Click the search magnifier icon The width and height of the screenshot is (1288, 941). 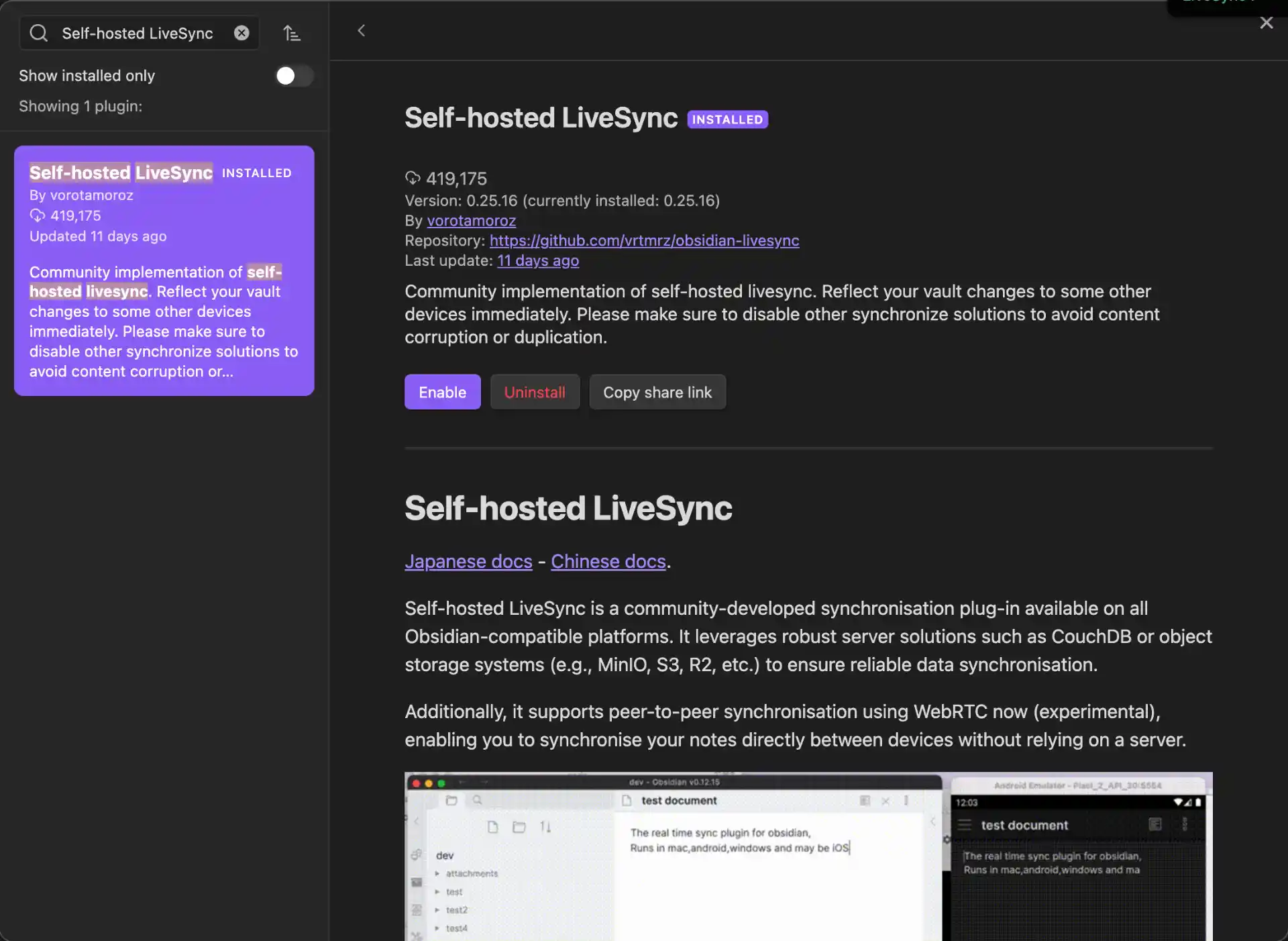click(39, 33)
